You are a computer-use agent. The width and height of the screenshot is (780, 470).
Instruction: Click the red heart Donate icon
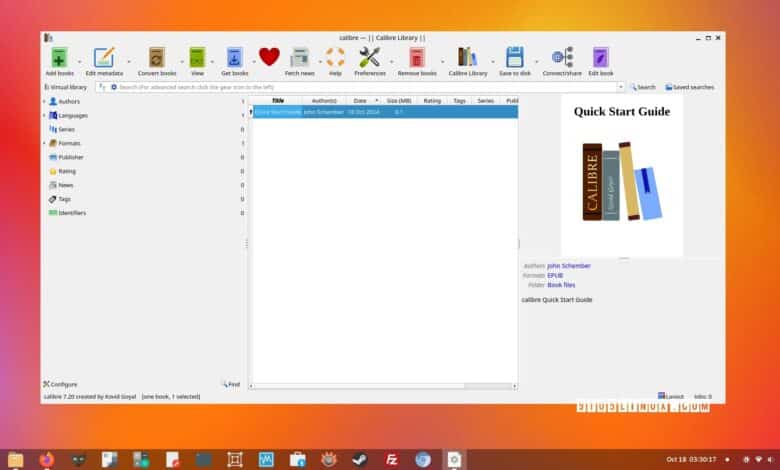click(269, 57)
